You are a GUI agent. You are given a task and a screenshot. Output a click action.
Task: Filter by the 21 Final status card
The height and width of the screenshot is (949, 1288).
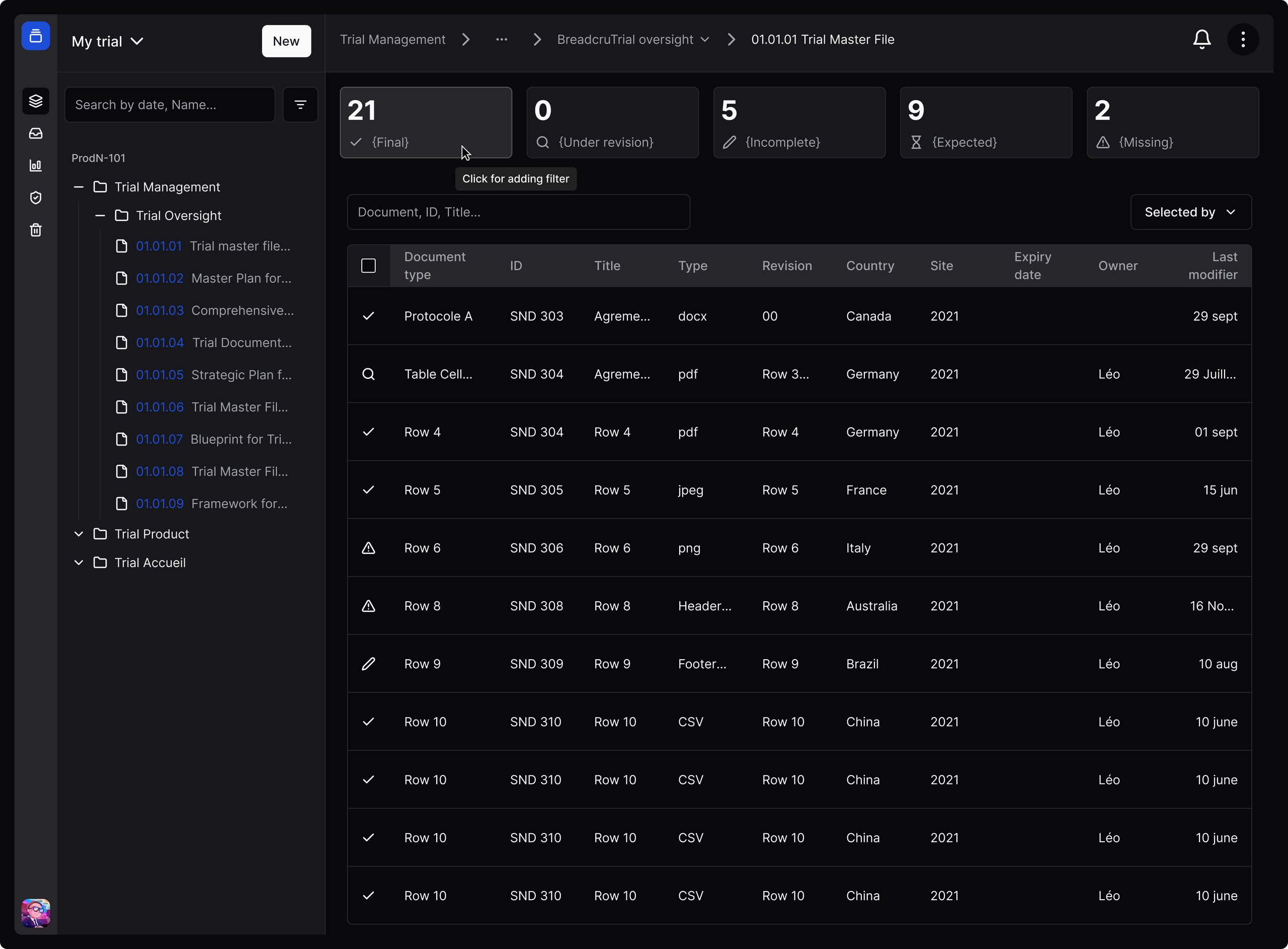[x=426, y=122]
